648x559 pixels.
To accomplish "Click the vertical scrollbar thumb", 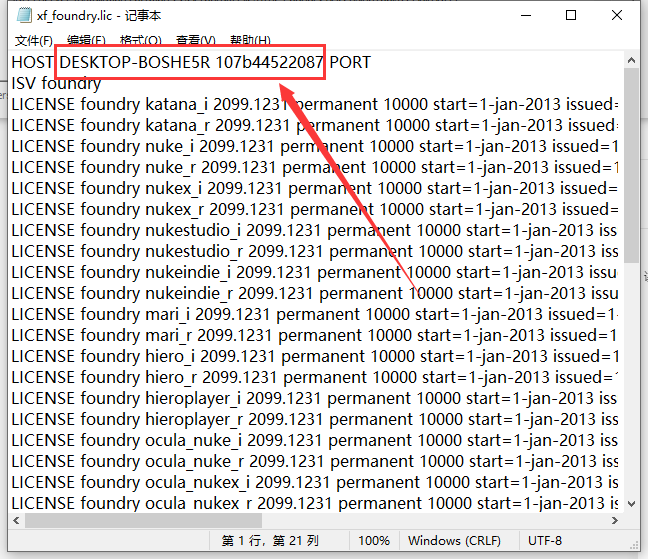I will (631, 165).
